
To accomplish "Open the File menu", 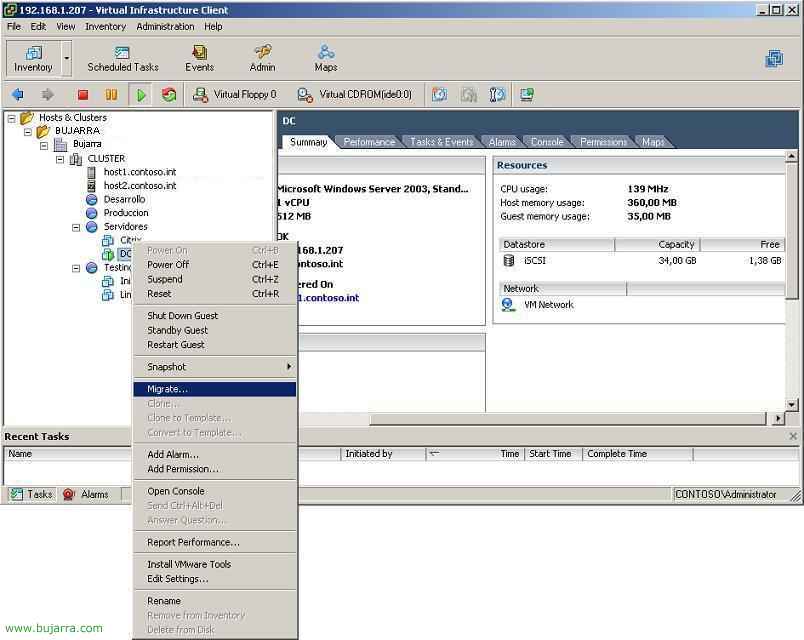I will tap(14, 26).
